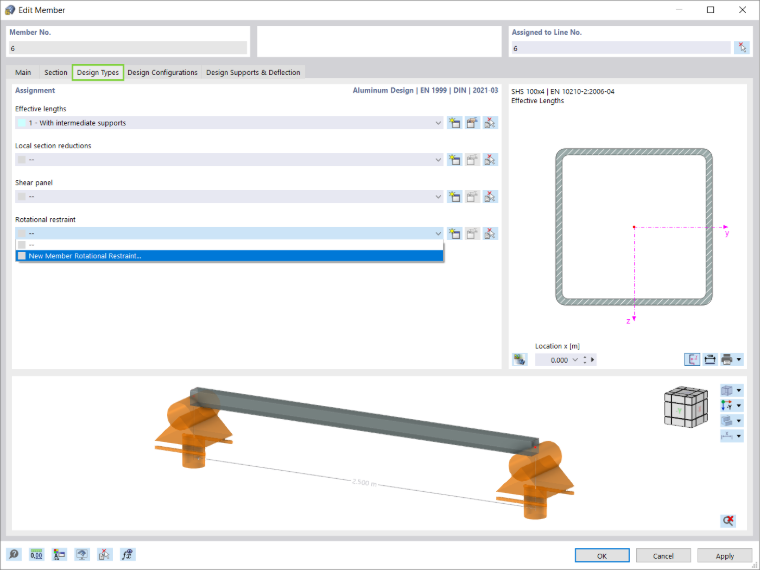Open the color legend settings icon

[59, 554]
